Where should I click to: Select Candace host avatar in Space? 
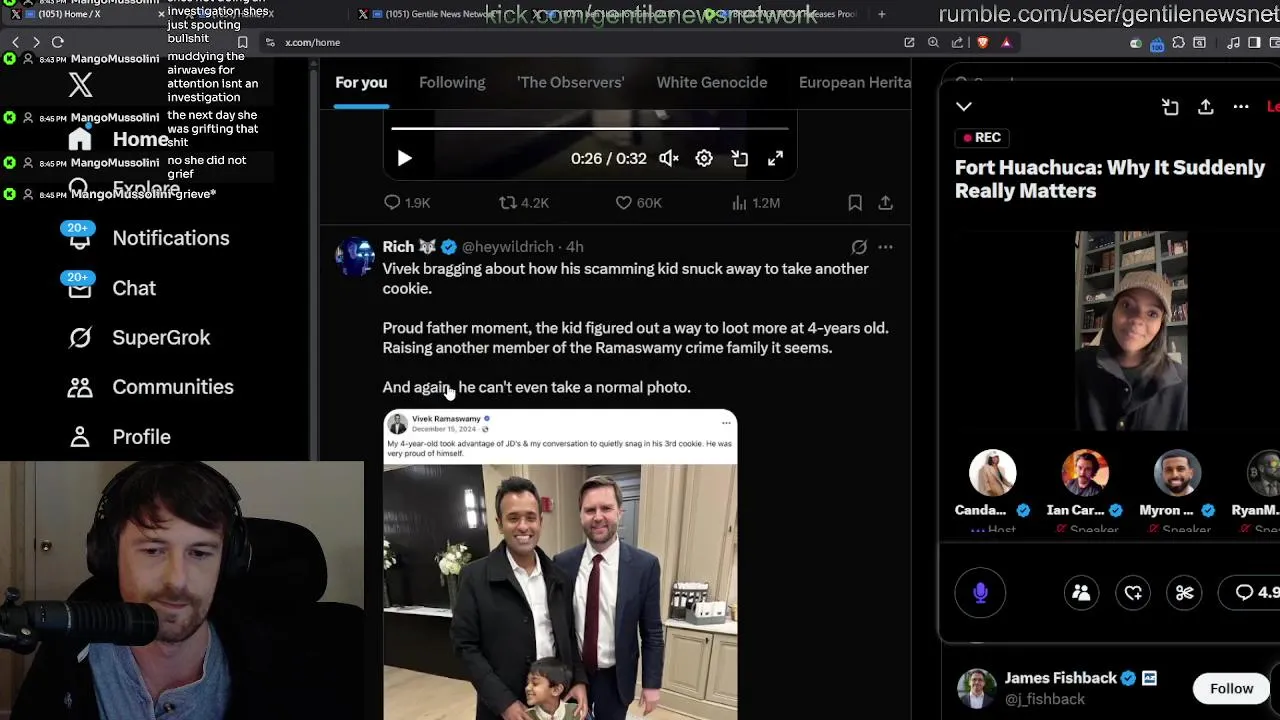click(x=992, y=473)
